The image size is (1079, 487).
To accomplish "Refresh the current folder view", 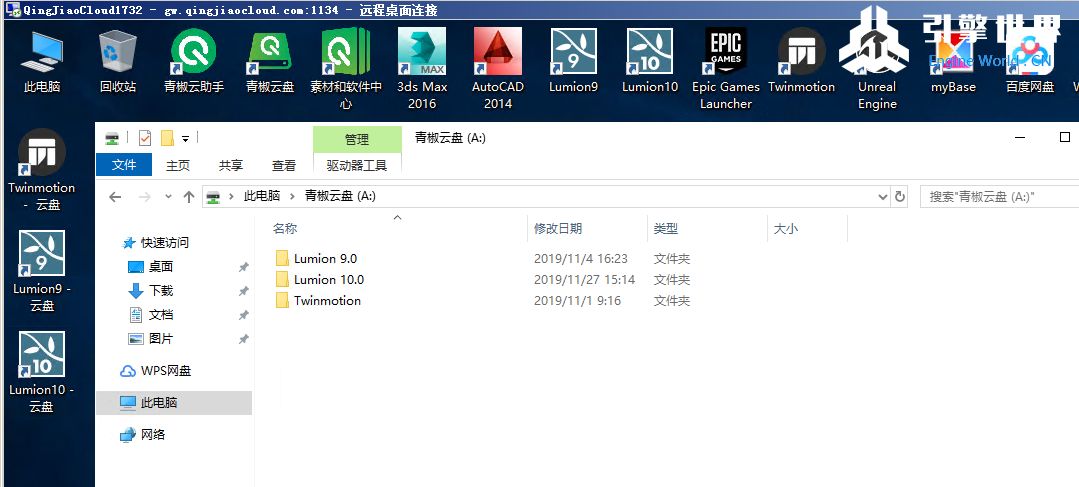I will (x=899, y=197).
